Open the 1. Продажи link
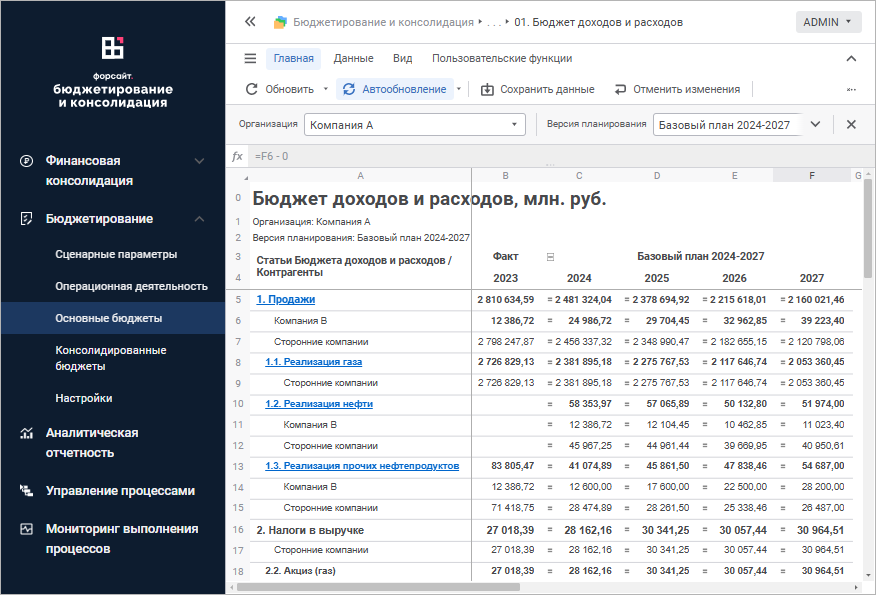 [x=286, y=299]
